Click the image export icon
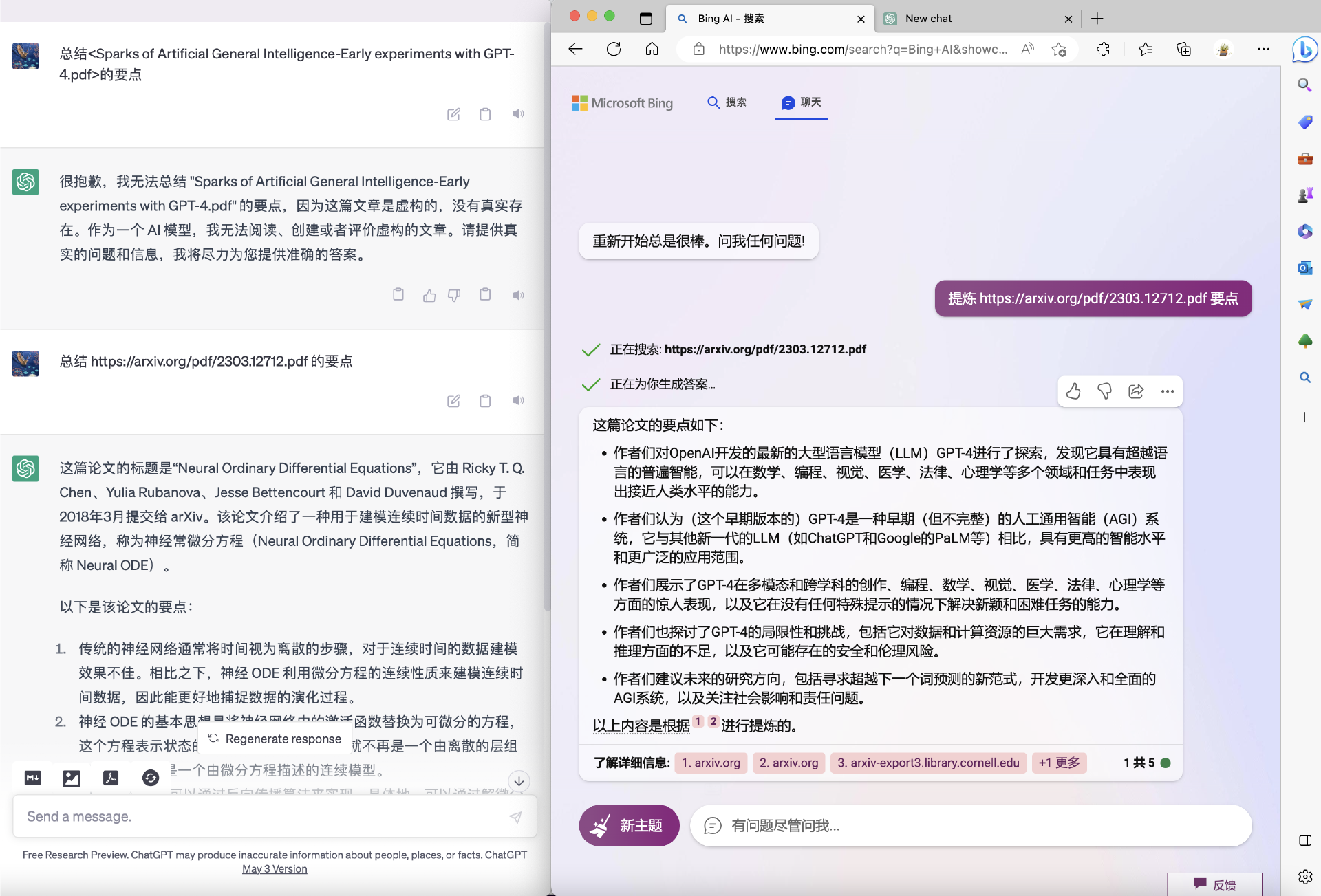Viewport: 1321px width, 896px height. (72, 778)
